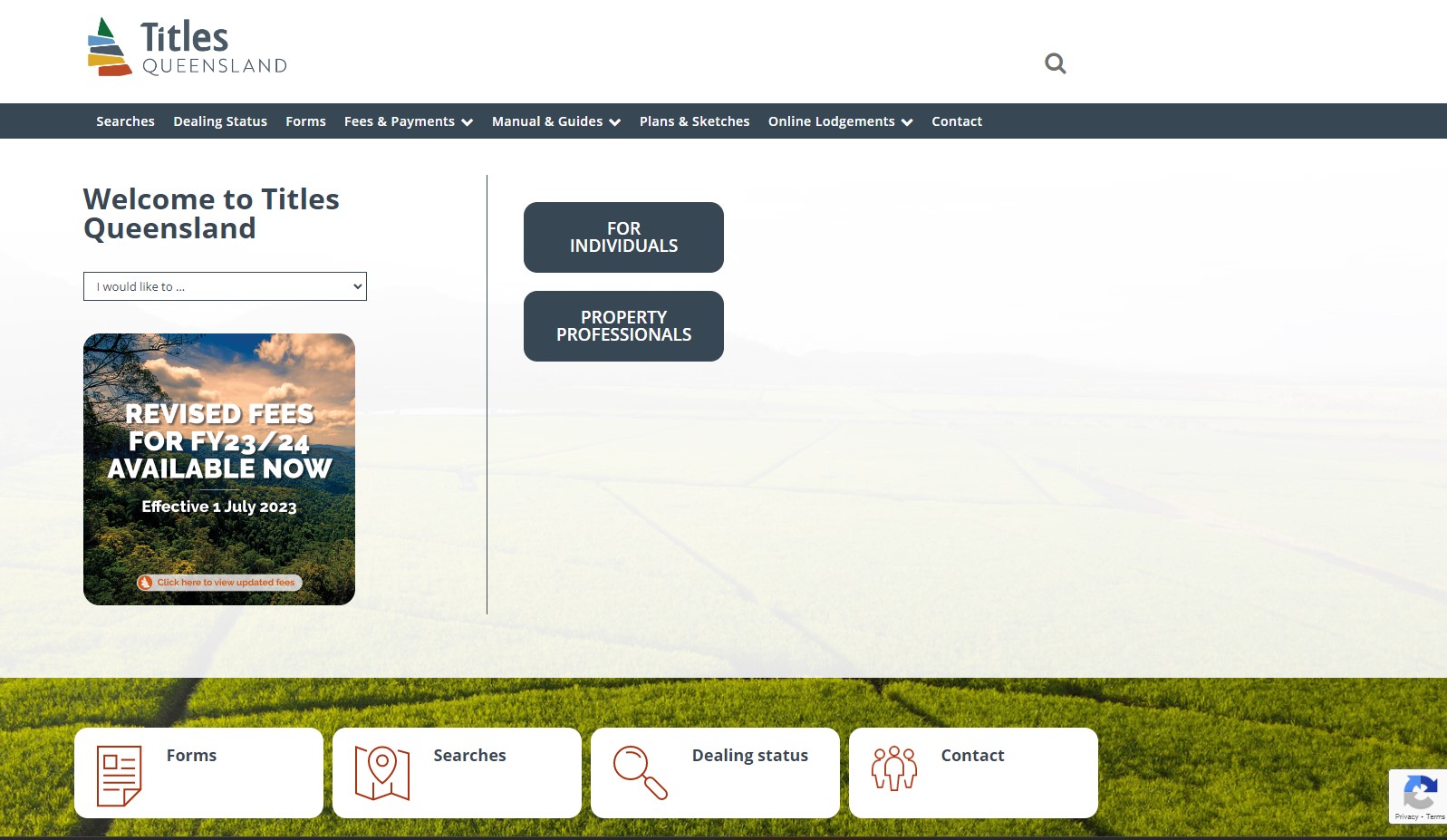Click the FOR INDIVIDUALS button
Image resolution: width=1447 pixels, height=840 pixels.
coord(623,237)
